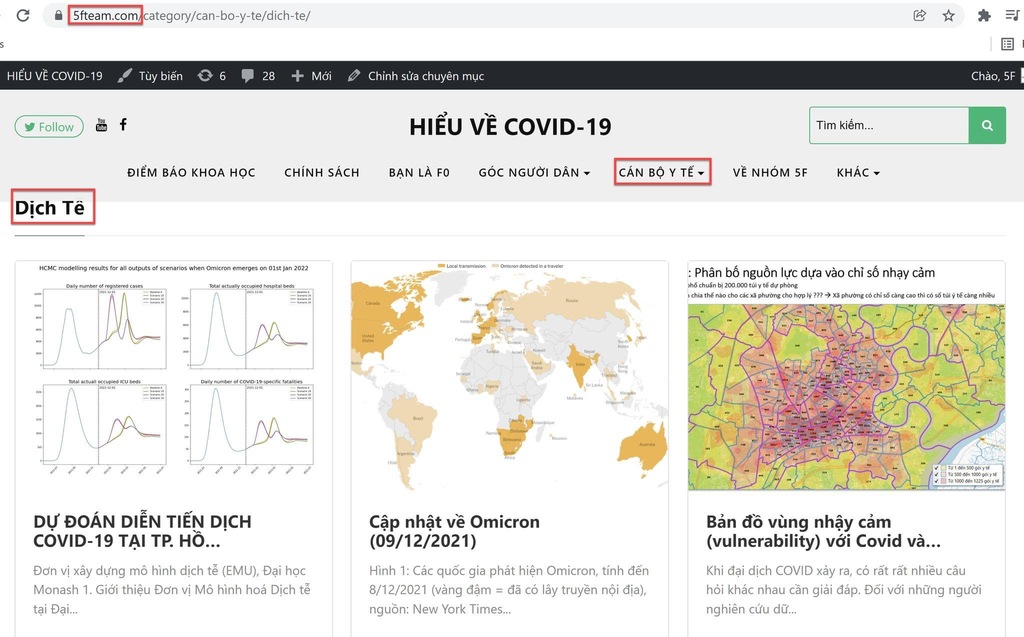Click excerpt starting Đơn vị xây dựng mô hình

172,590
